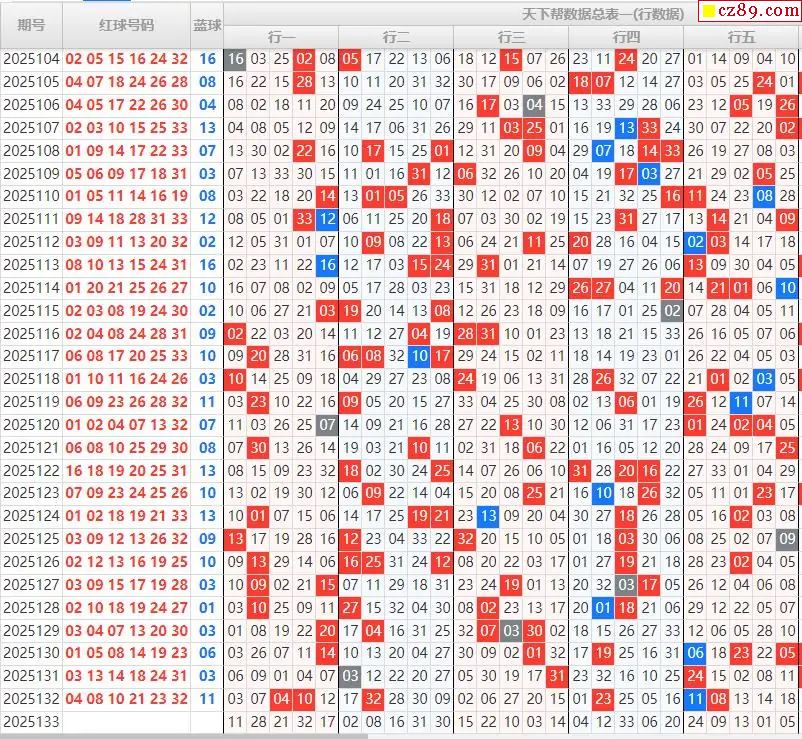This screenshot has width=802, height=739.
Task: Click the empty issue row 2025133
Action: tap(31, 721)
